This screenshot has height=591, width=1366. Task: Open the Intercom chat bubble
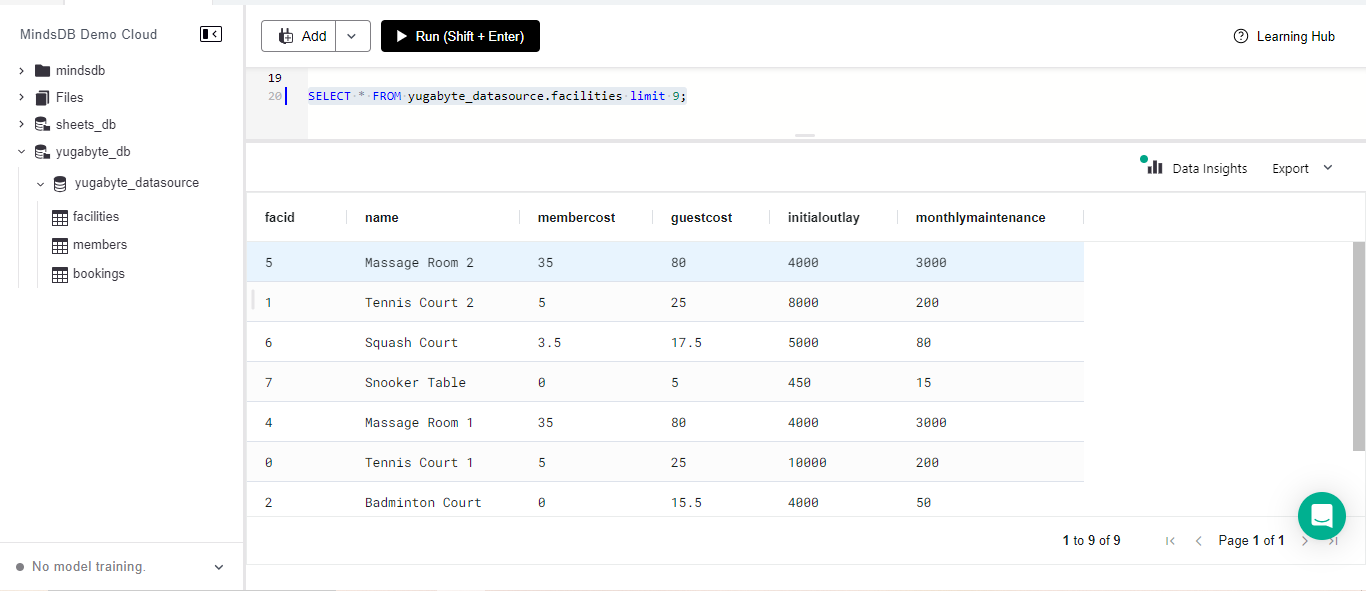tap(1321, 515)
